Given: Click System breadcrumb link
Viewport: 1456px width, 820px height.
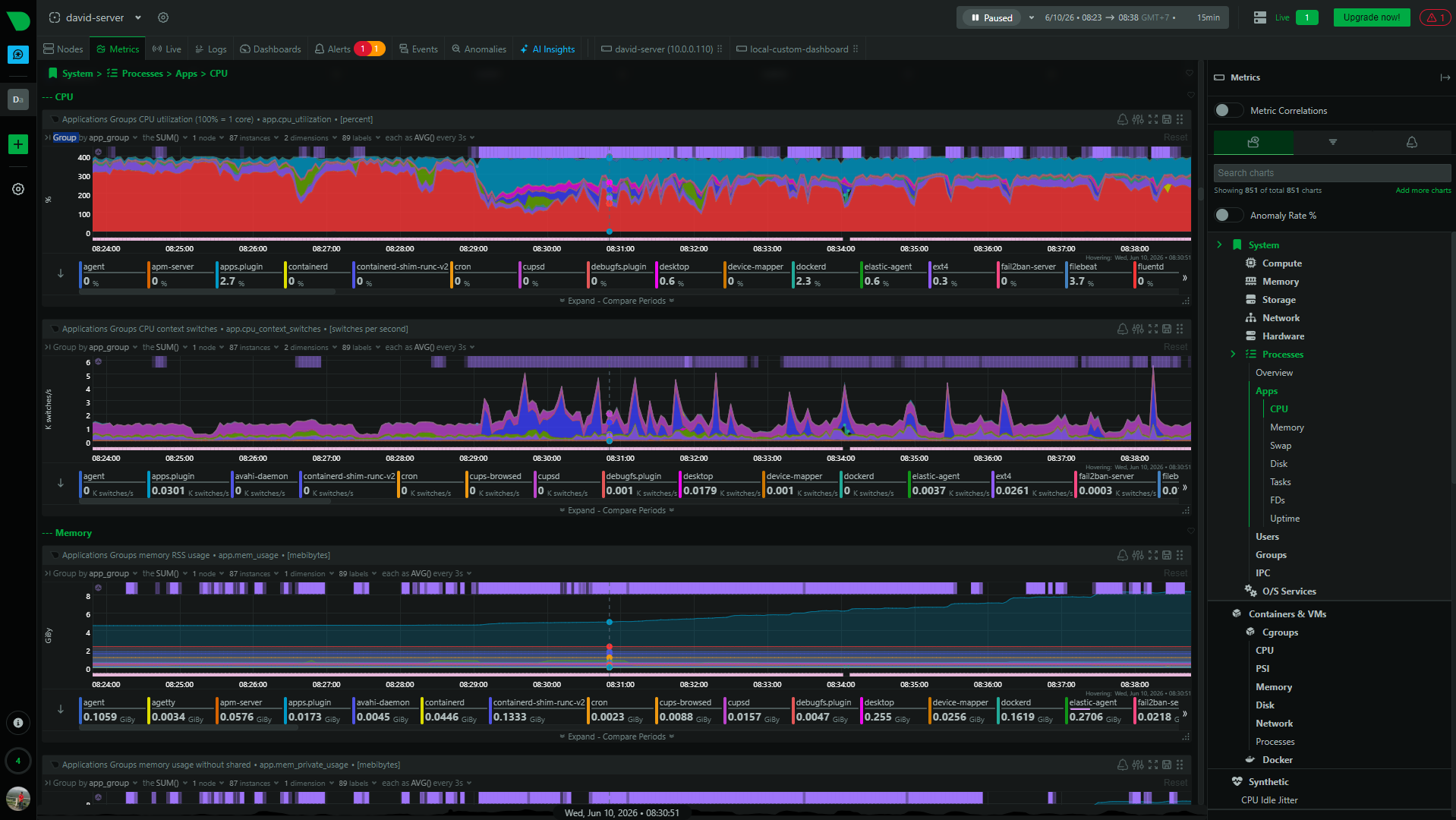Looking at the screenshot, I should click(x=77, y=74).
